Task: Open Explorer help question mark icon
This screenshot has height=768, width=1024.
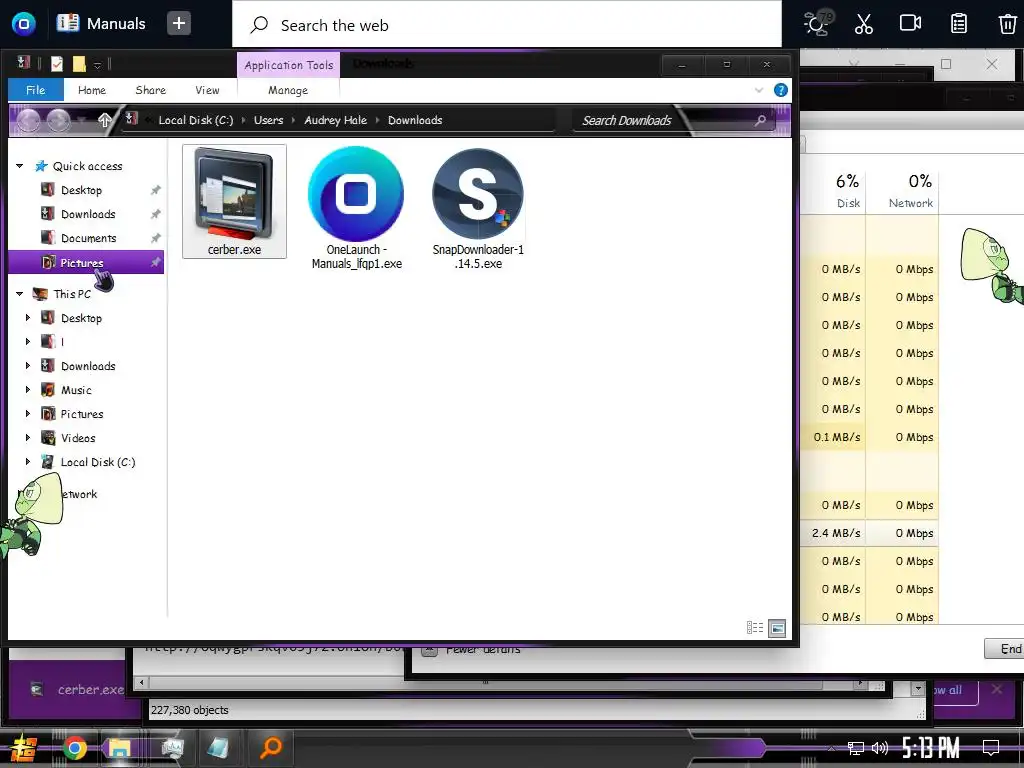Action: coord(780,90)
